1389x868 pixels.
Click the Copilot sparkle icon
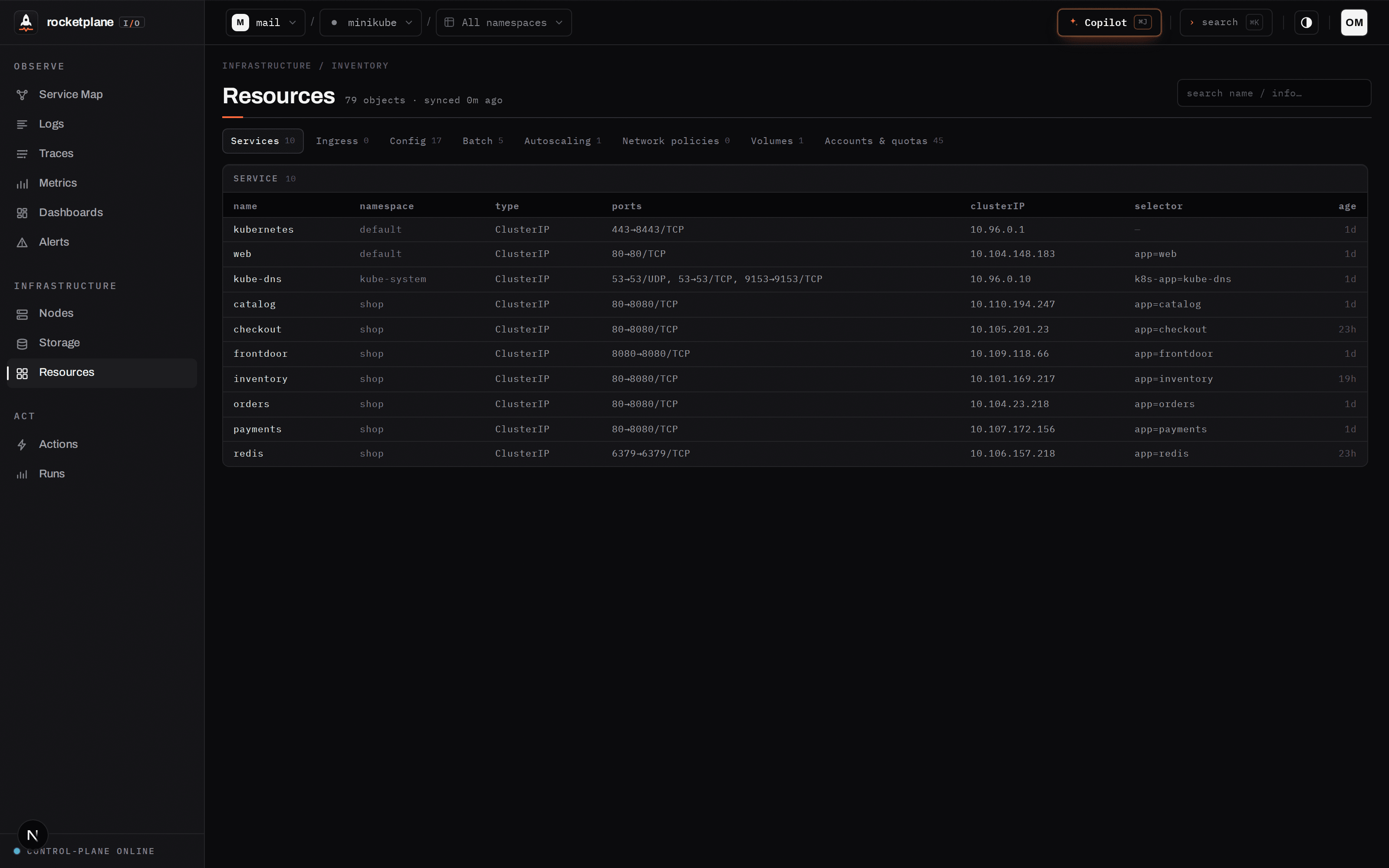point(1073,22)
